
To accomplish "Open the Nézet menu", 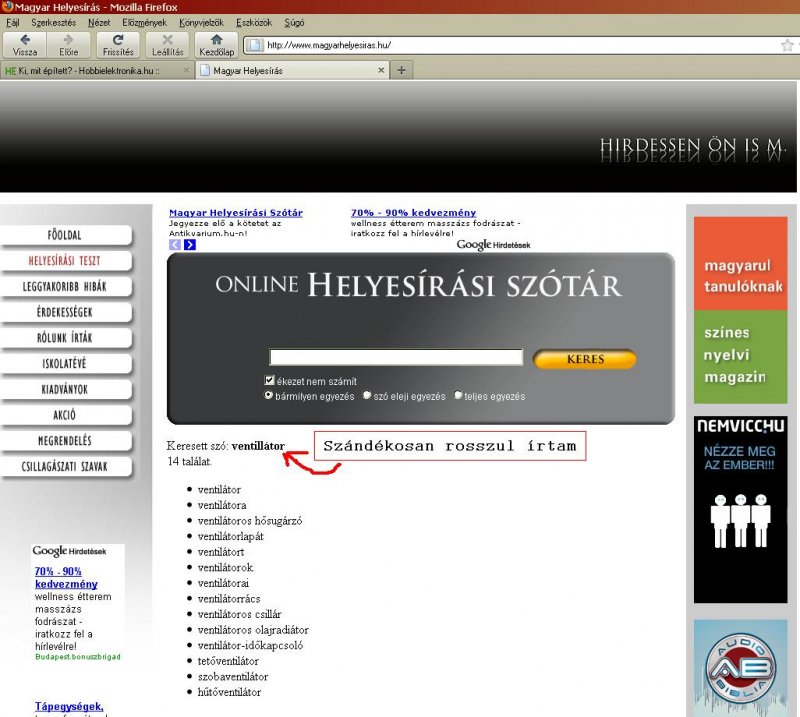I will pos(99,22).
